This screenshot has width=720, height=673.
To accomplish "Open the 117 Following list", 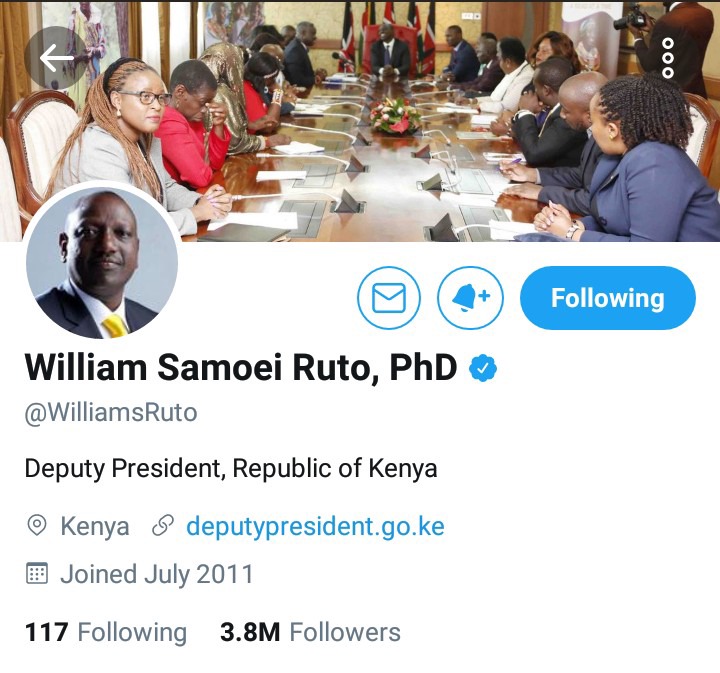I will point(106,632).
